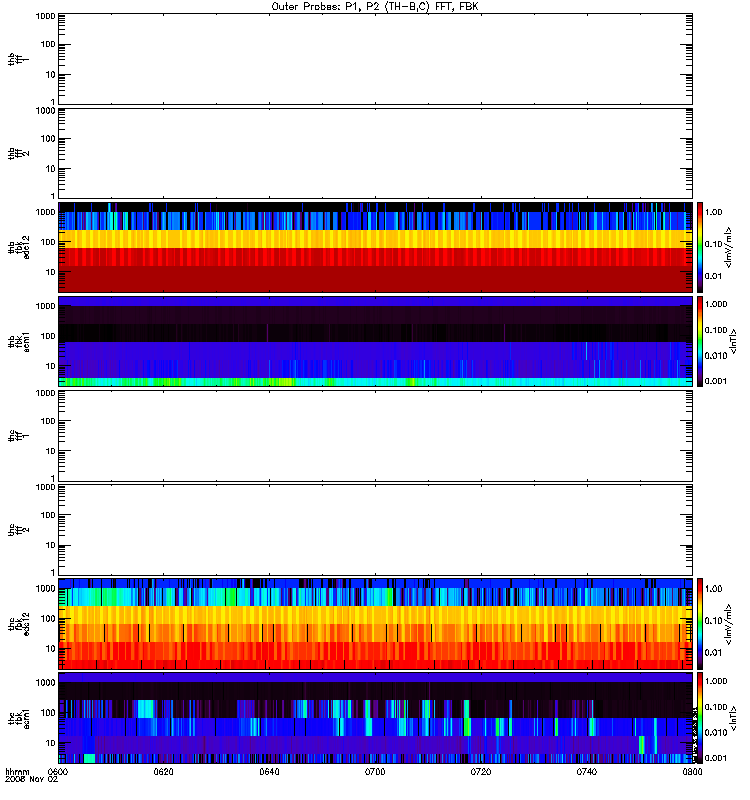750x800 pixels.
Task: Select the empty thb fff 2 panel
Action: pos(375,153)
